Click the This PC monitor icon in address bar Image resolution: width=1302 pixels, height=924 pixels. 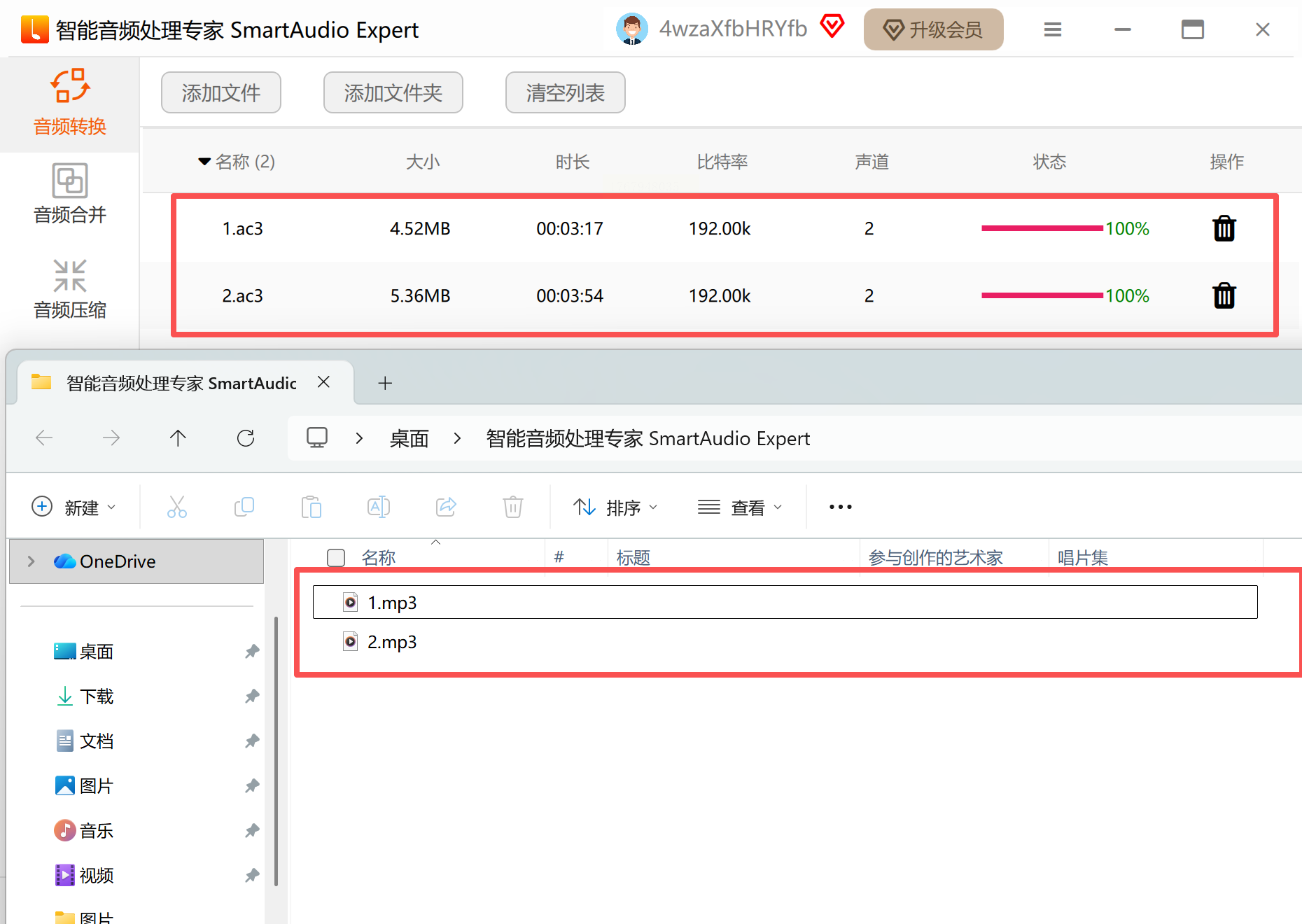click(x=317, y=438)
